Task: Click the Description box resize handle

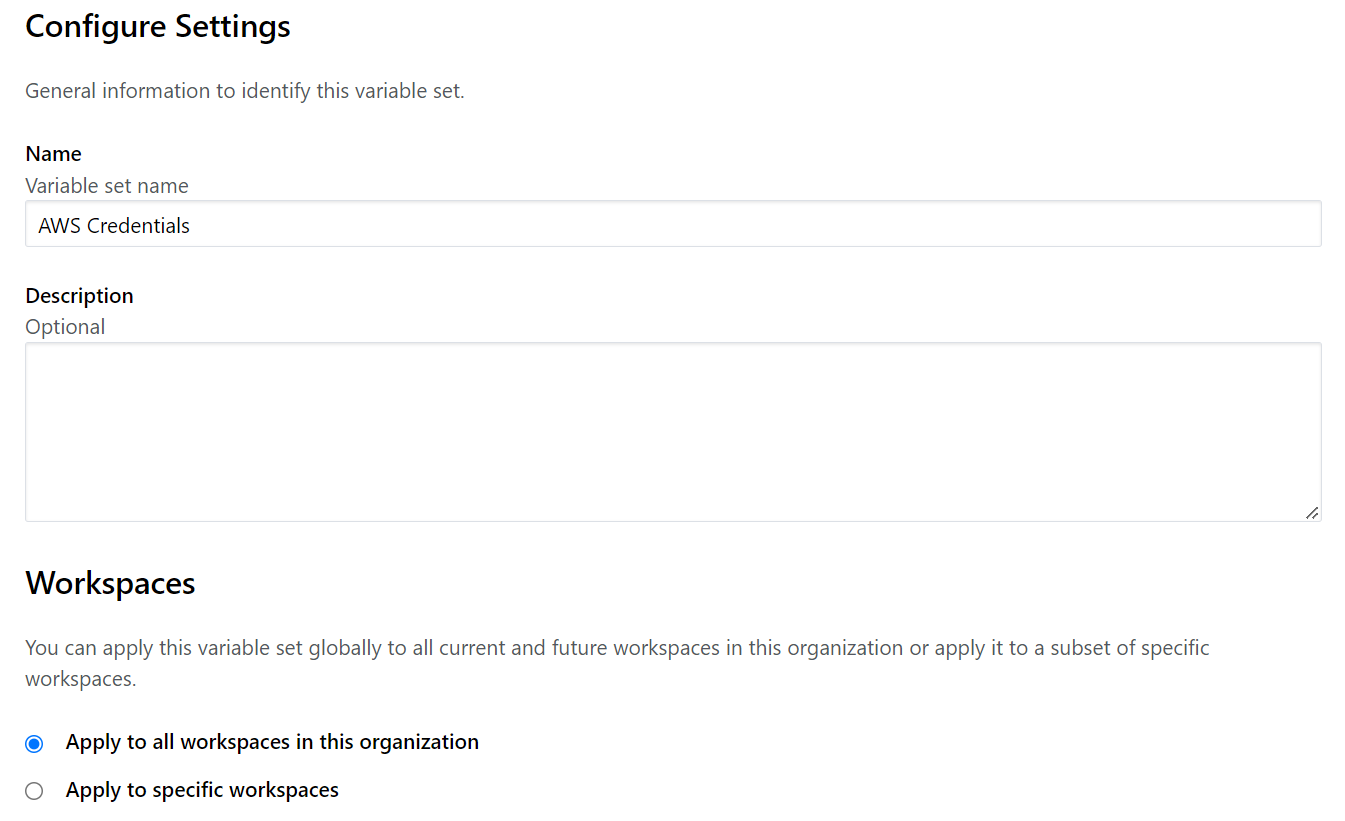Action: point(1311,512)
